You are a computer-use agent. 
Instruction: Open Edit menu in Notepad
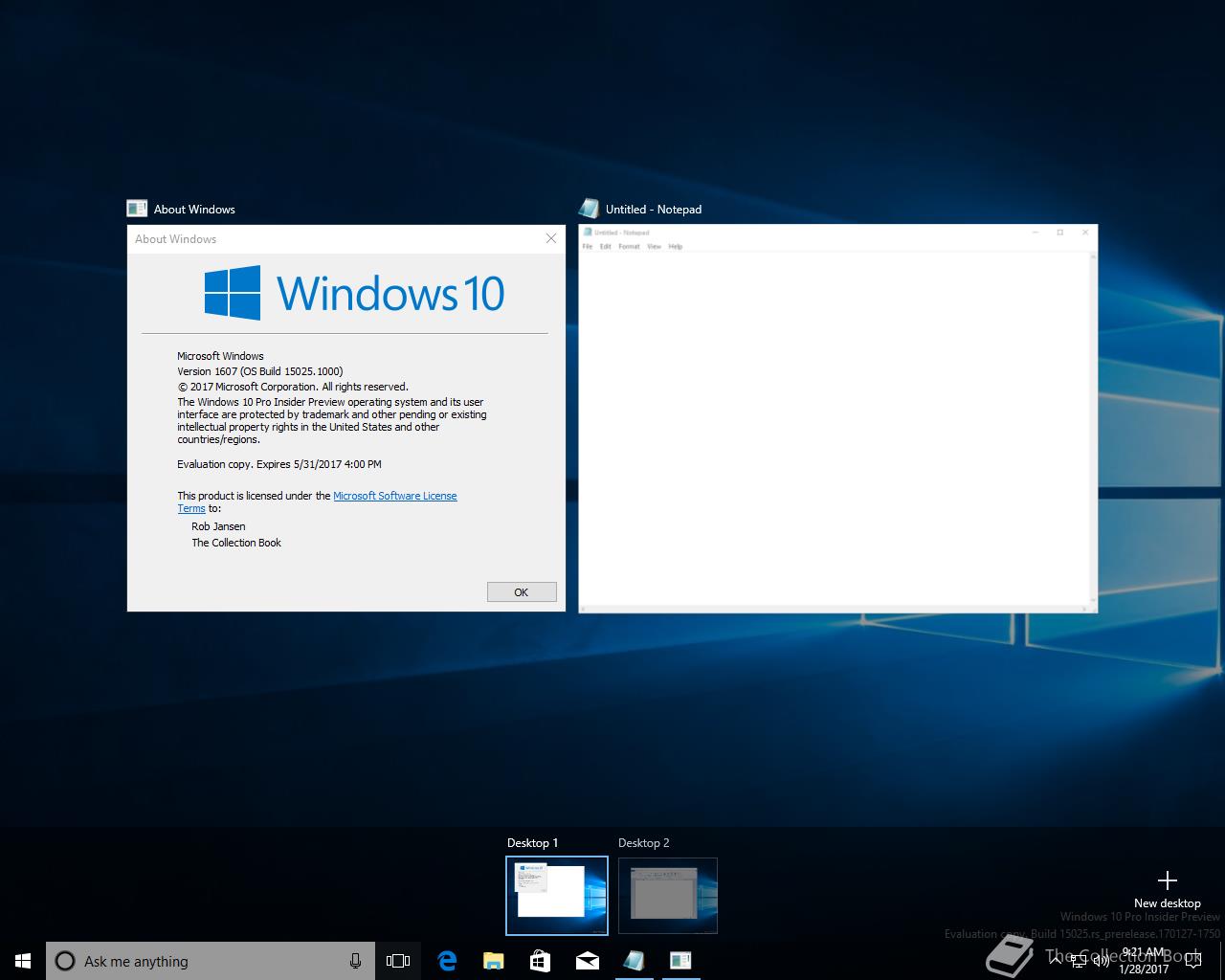tap(606, 247)
